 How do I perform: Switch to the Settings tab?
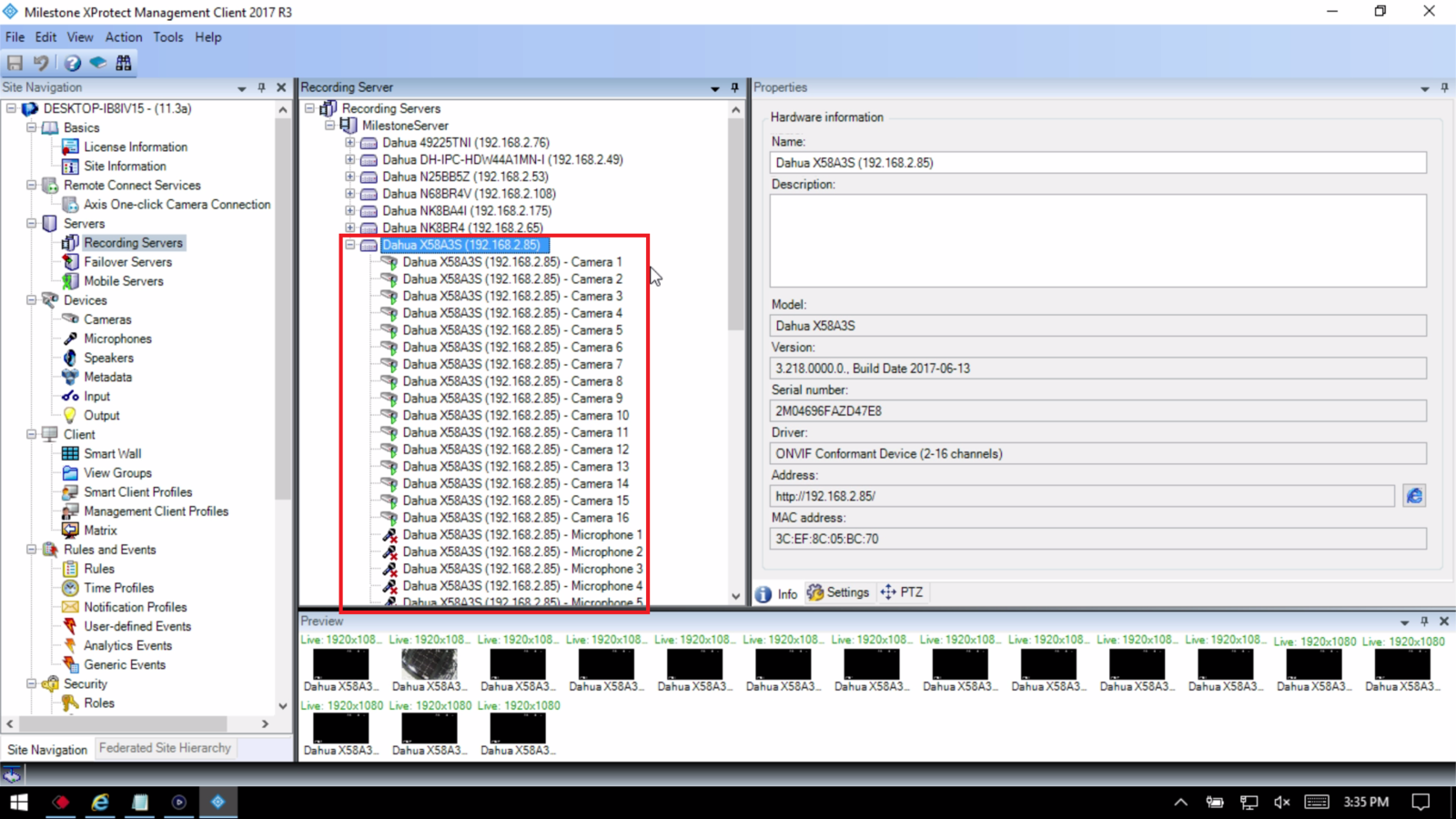[x=838, y=592]
